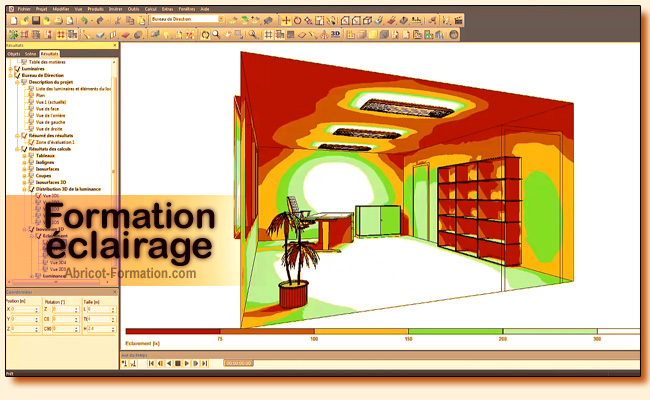
Task: Open the Outils menu
Action: pyautogui.click(x=133, y=9)
